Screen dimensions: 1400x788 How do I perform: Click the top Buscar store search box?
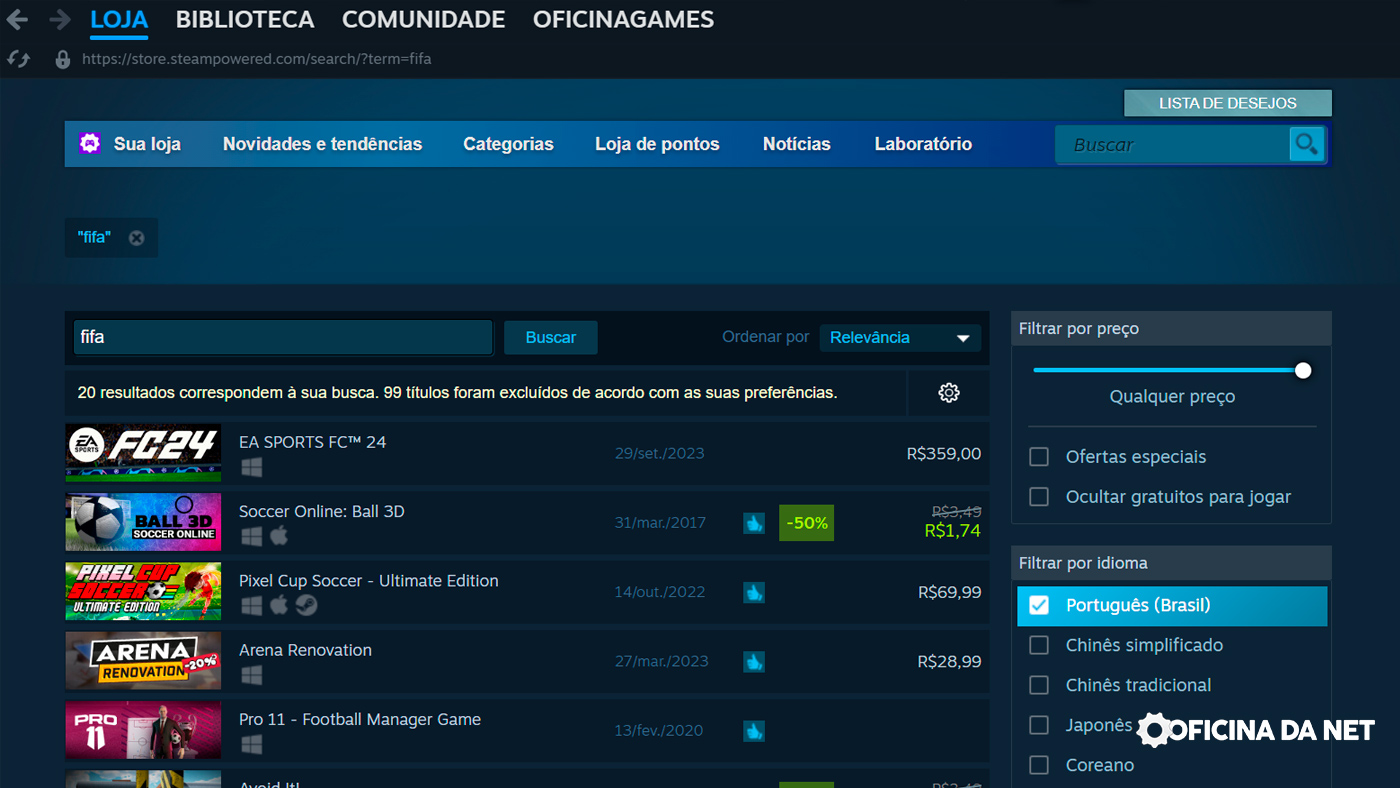1173,144
